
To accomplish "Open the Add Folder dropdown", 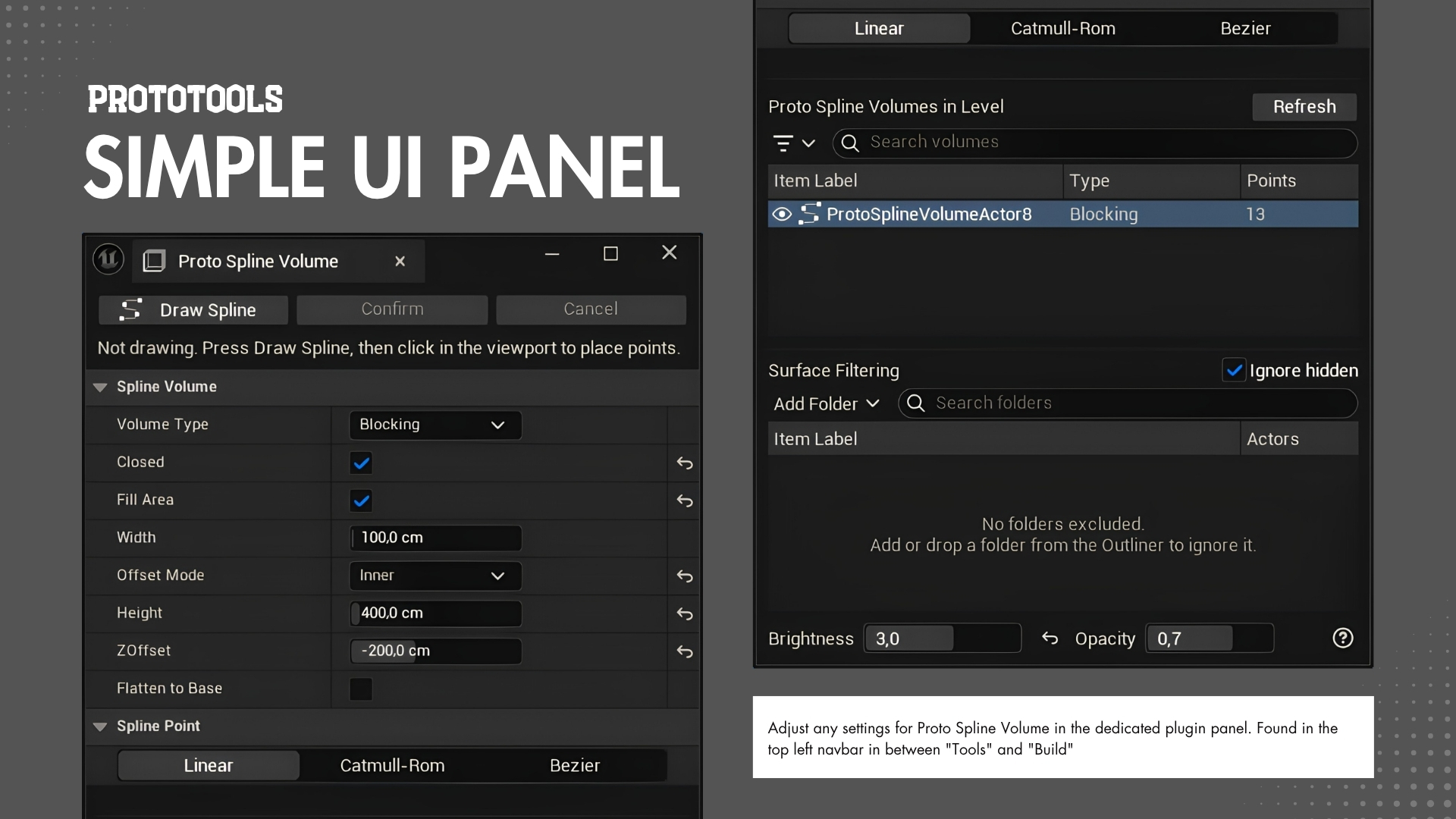I will click(826, 403).
